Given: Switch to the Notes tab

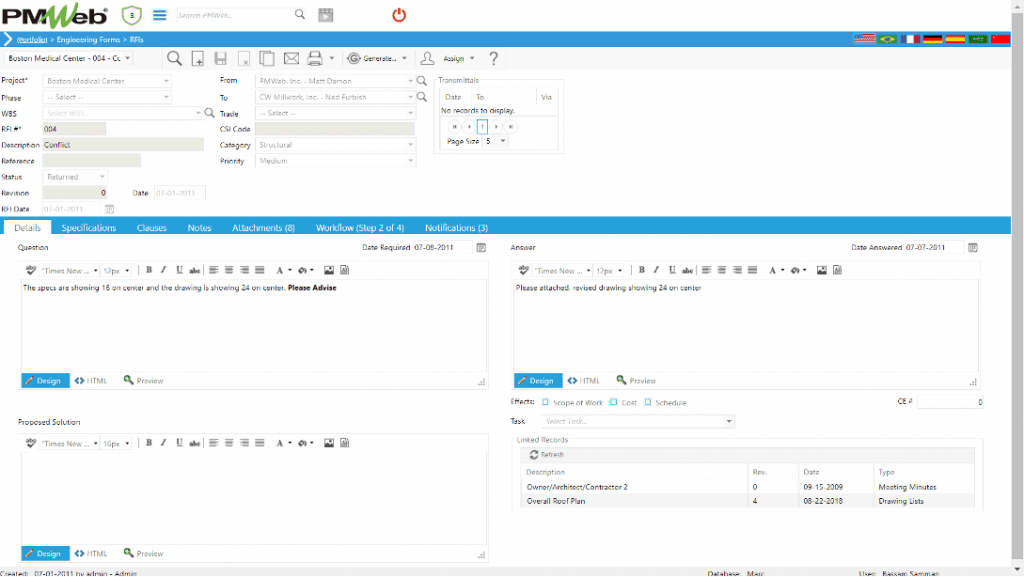Looking at the screenshot, I should pos(199,228).
